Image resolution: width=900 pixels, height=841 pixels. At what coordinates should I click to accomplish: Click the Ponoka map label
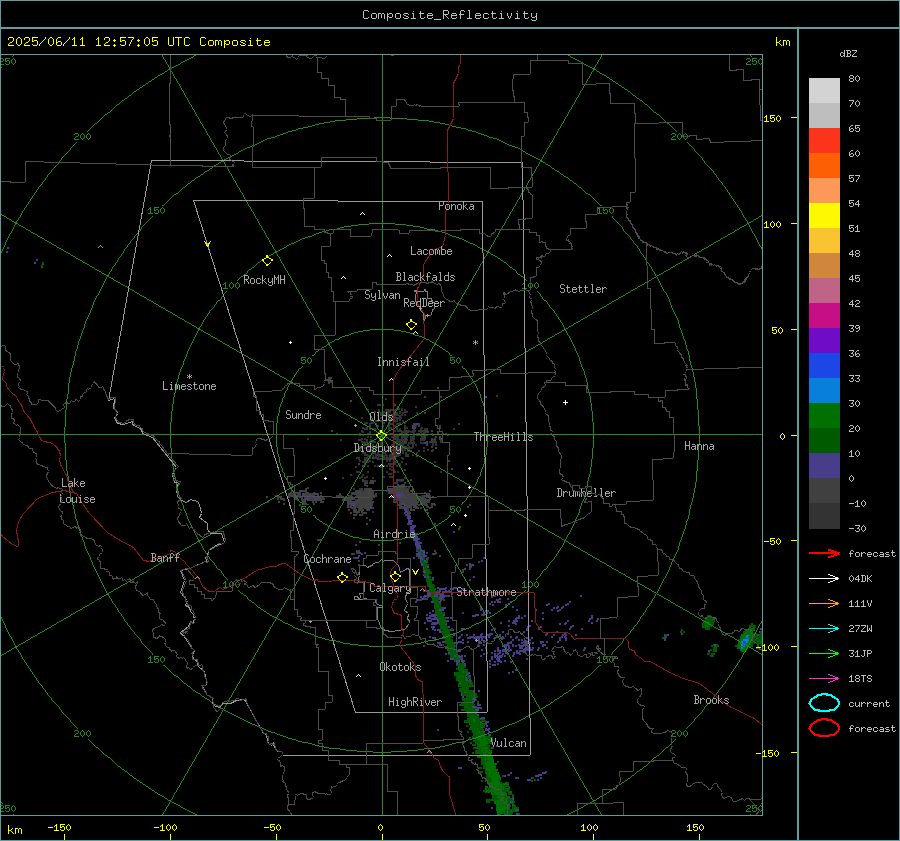pyautogui.click(x=456, y=206)
